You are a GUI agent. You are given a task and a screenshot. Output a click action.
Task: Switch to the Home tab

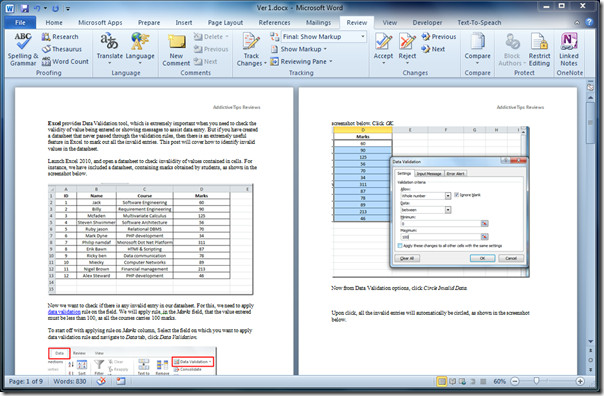coord(54,22)
